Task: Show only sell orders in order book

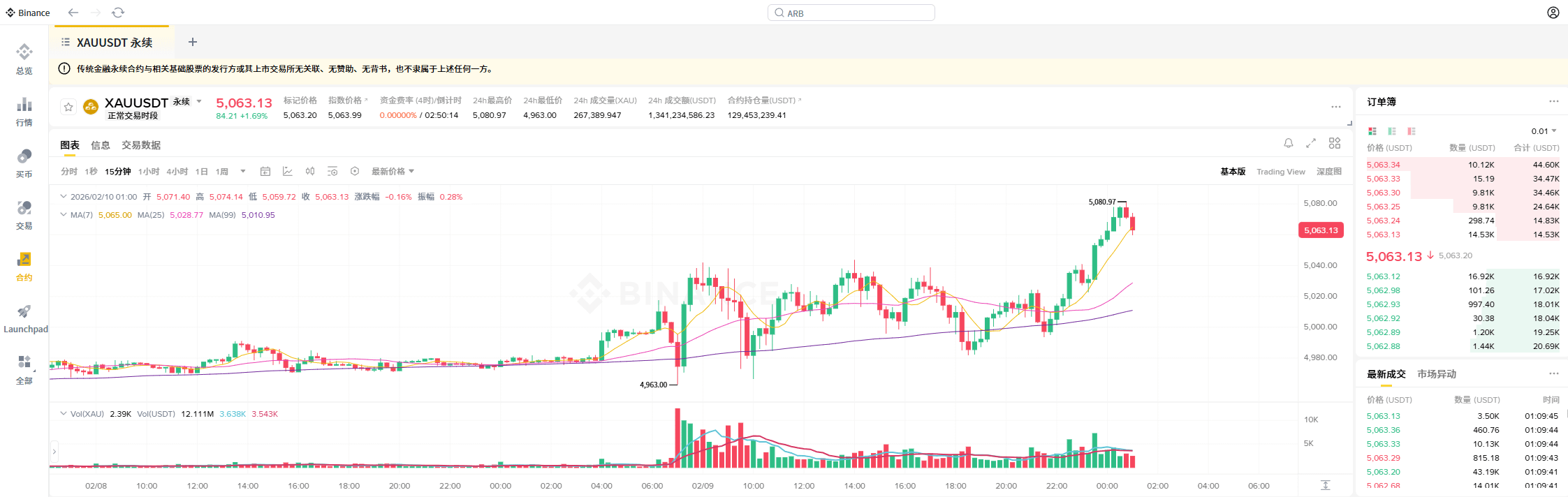Action: click(x=1412, y=131)
